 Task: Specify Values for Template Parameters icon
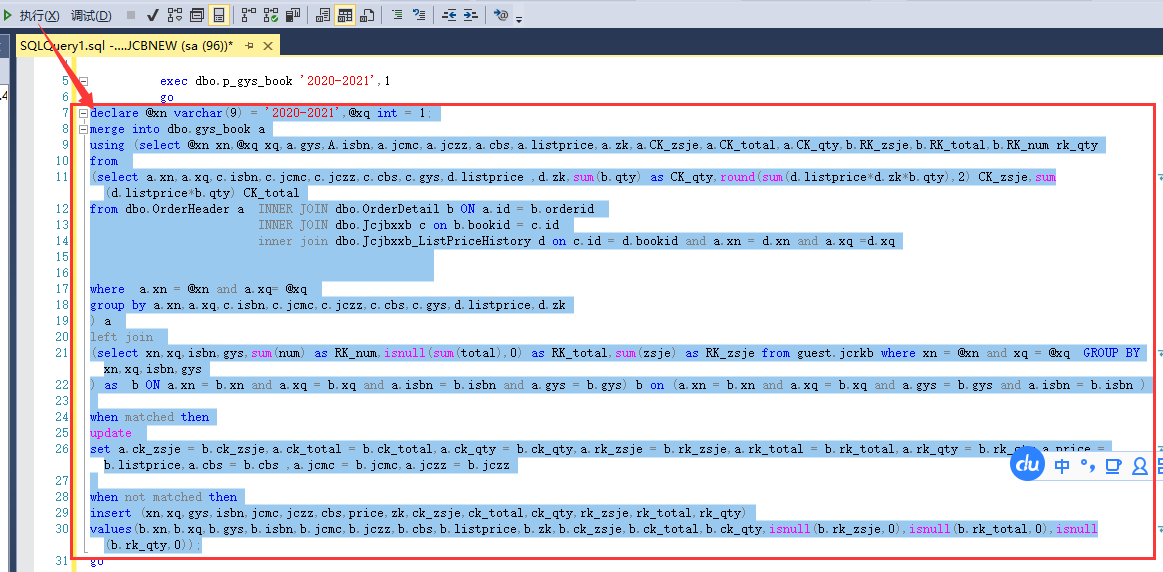[x=501, y=15]
